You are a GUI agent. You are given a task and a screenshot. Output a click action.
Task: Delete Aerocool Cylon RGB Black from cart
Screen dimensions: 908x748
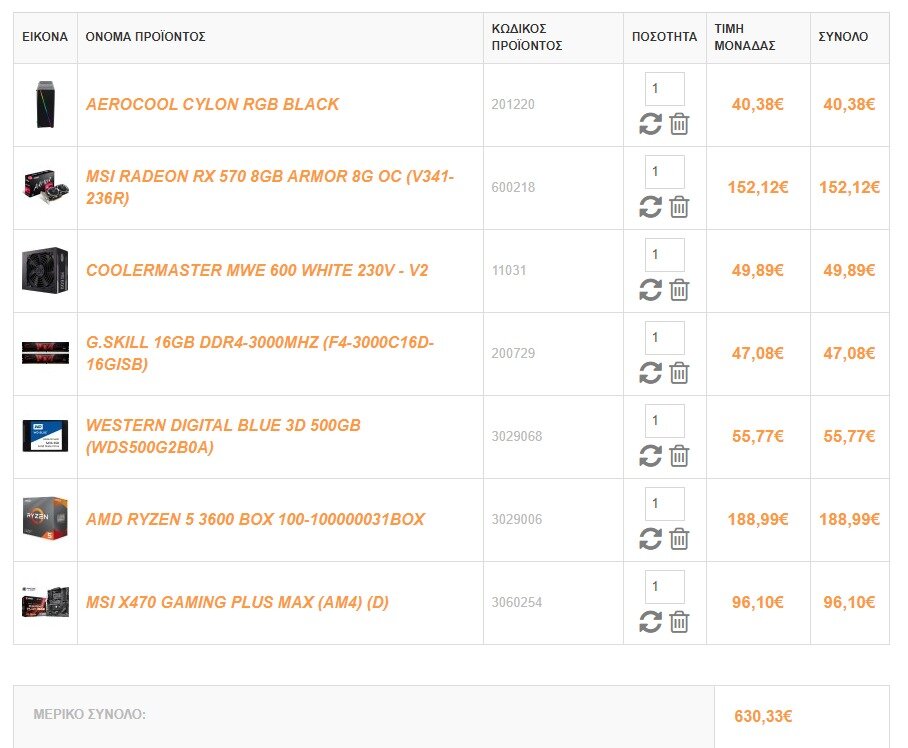click(679, 124)
